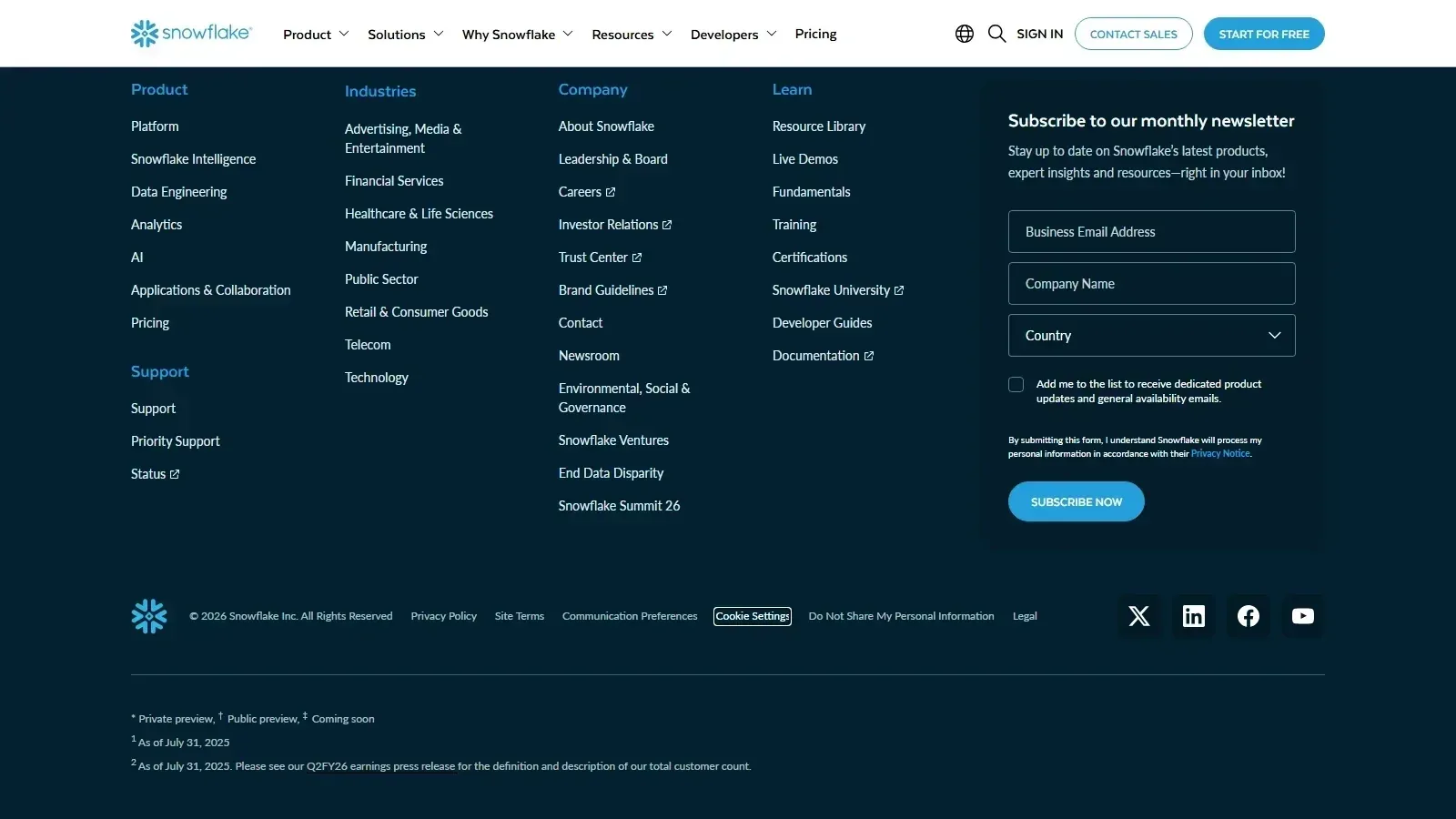Image resolution: width=1456 pixels, height=819 pixels.
Task: Open the Resources navigation menu
Action: [622, 35]
